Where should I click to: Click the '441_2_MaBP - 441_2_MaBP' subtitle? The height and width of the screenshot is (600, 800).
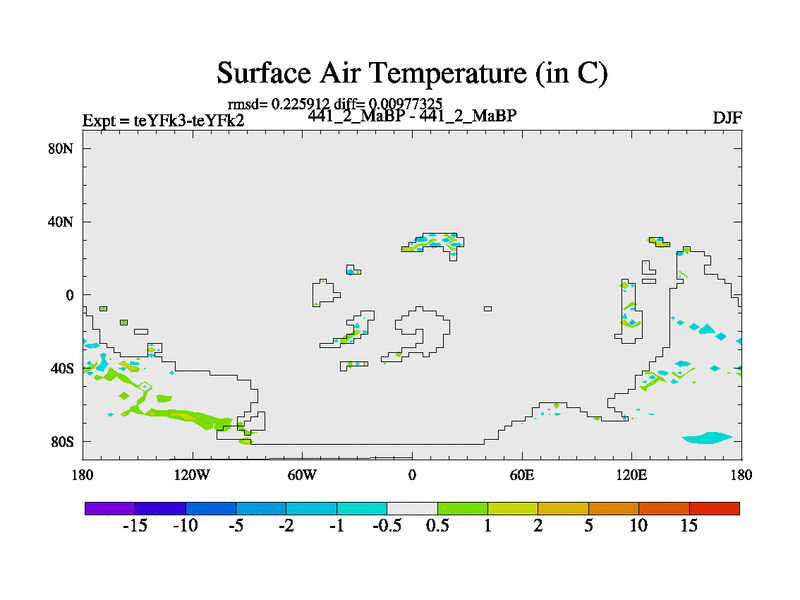(411, 115)
